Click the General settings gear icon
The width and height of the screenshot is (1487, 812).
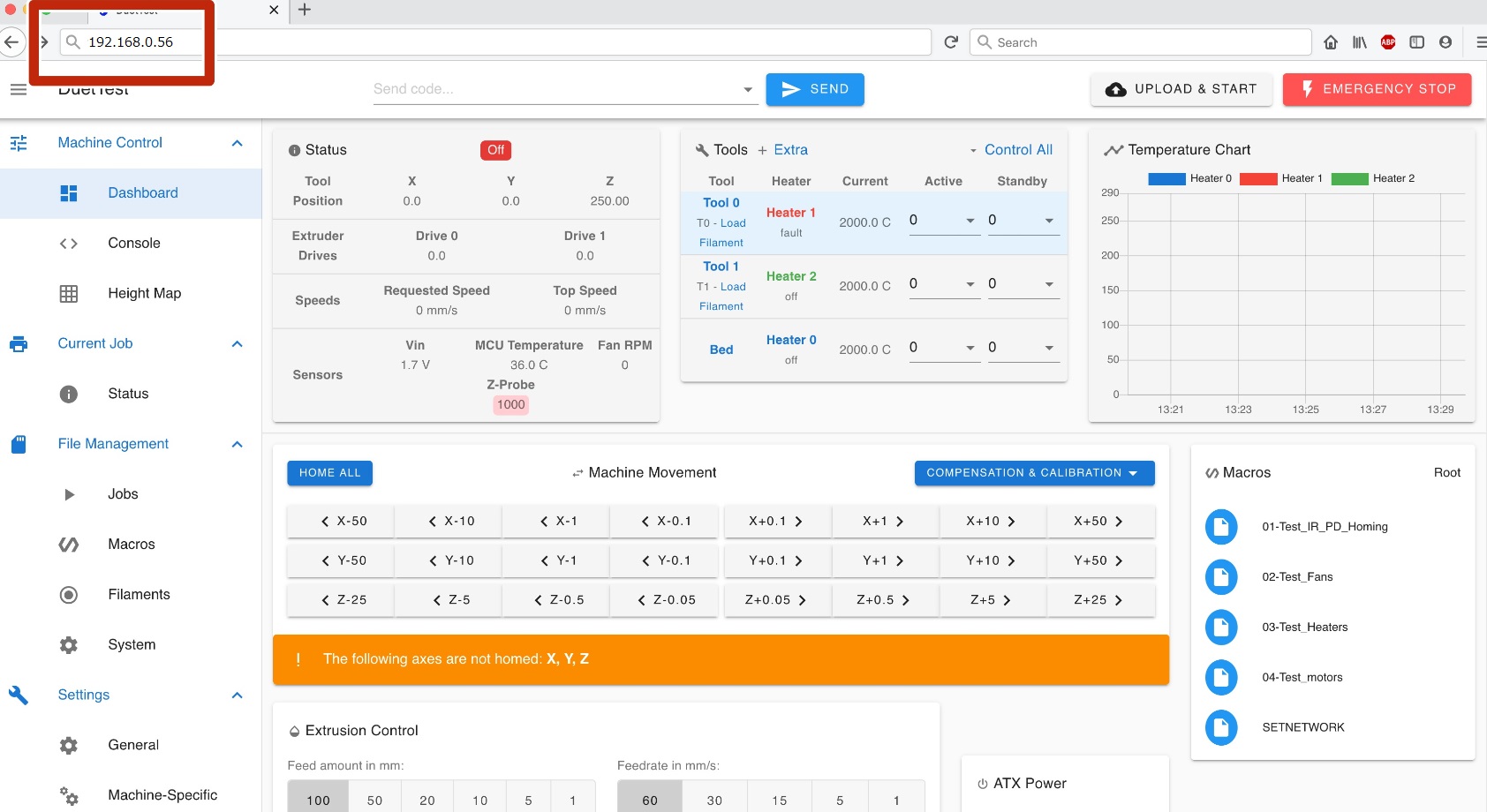[69, 746]
